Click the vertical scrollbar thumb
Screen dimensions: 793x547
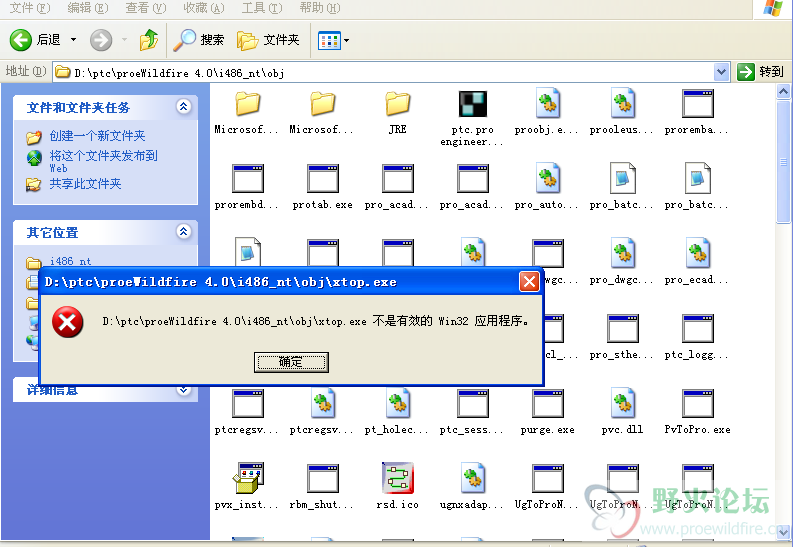coord(783,161)
